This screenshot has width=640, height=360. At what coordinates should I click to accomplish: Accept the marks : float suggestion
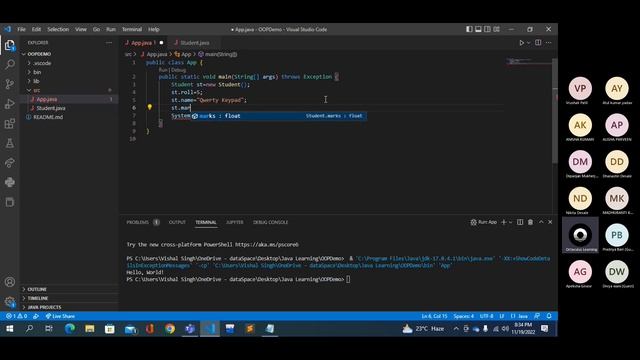[x=278, y=116]
